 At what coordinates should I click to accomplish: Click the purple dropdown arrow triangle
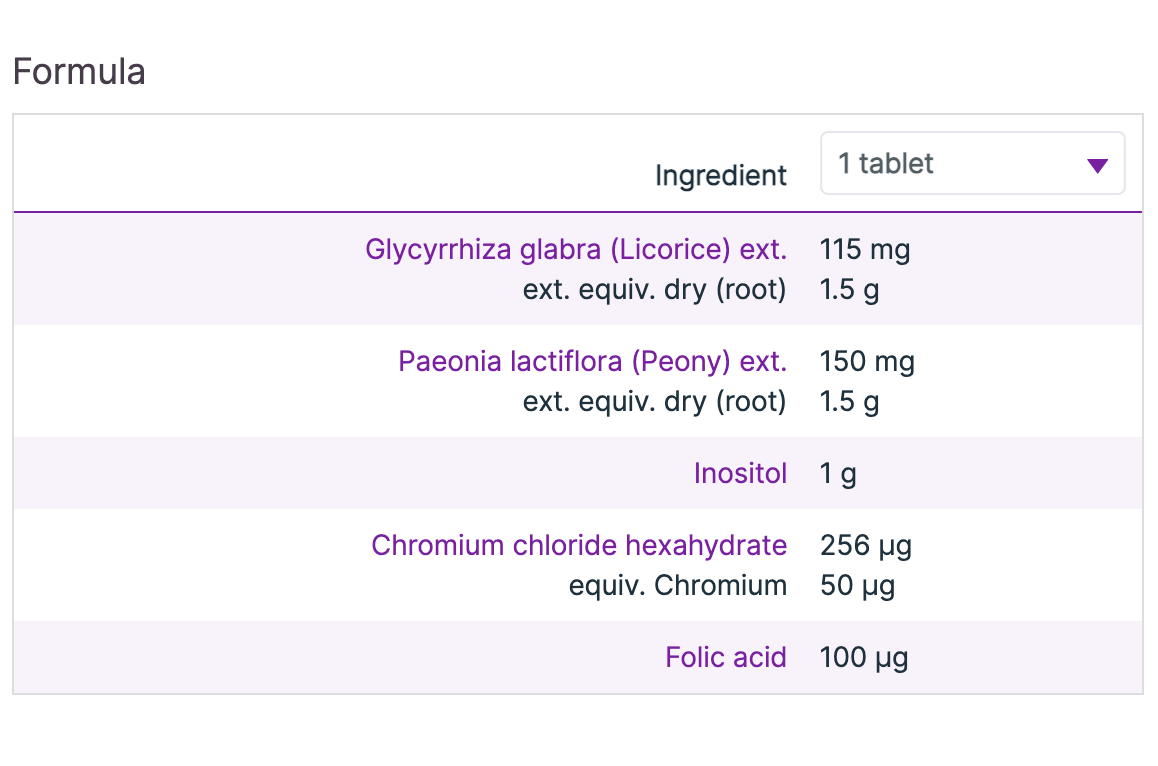click(1097, 166)
